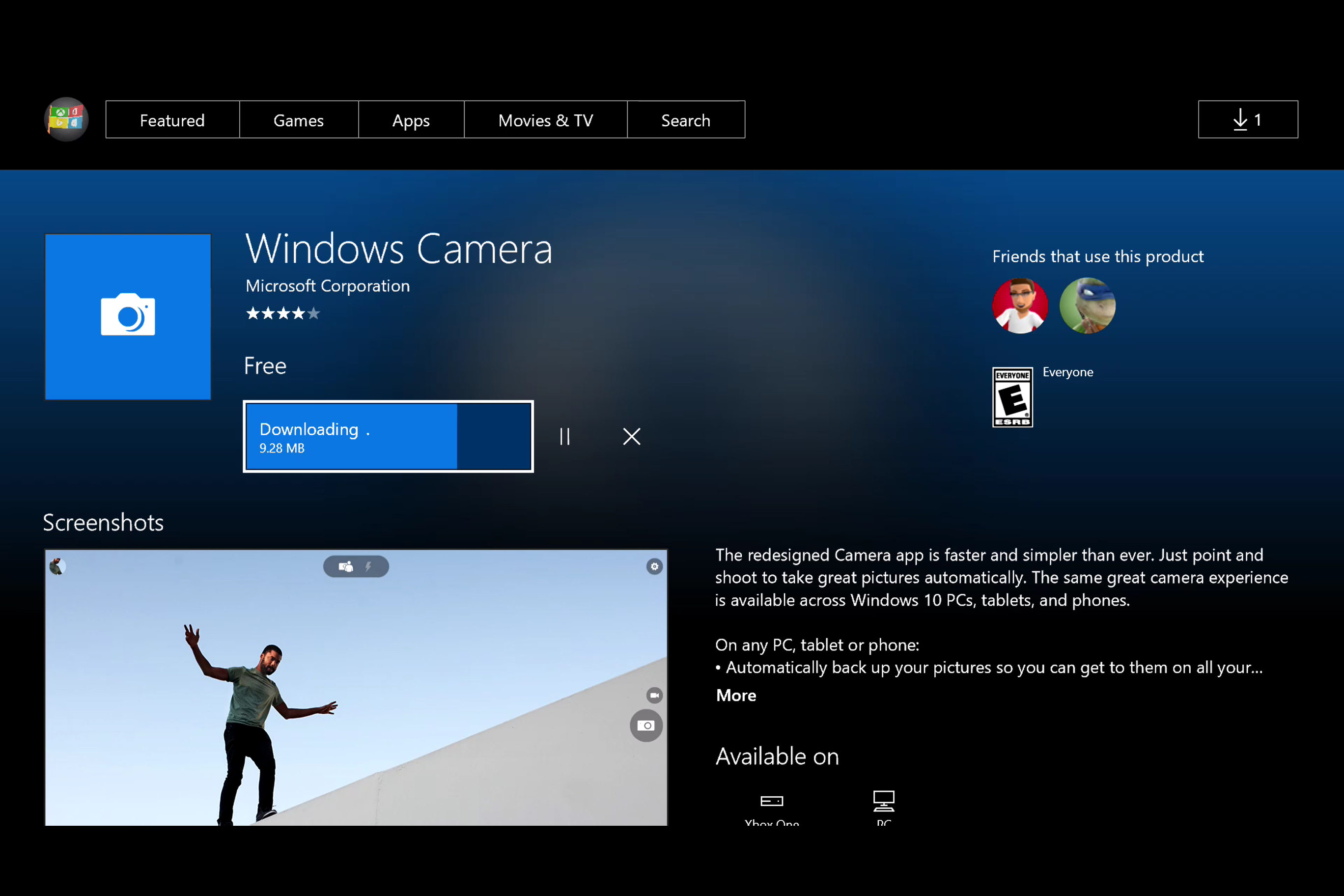Open the first screenshot preview
Screen dimensions: 1344x896
pyautogui.click(x=356, y=687)
